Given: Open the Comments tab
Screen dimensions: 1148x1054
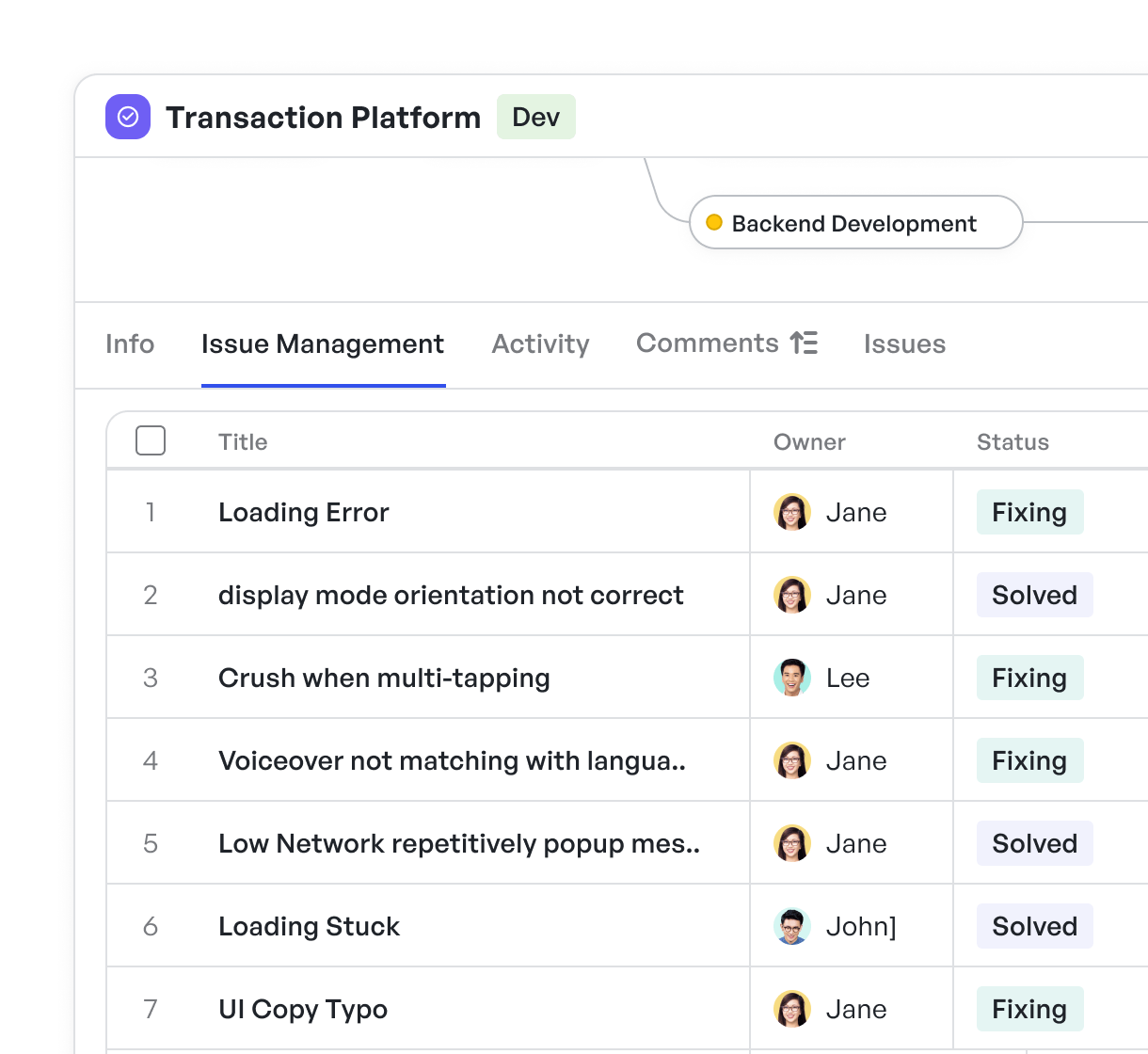Looking at the screenshot, I should point(708,343).
